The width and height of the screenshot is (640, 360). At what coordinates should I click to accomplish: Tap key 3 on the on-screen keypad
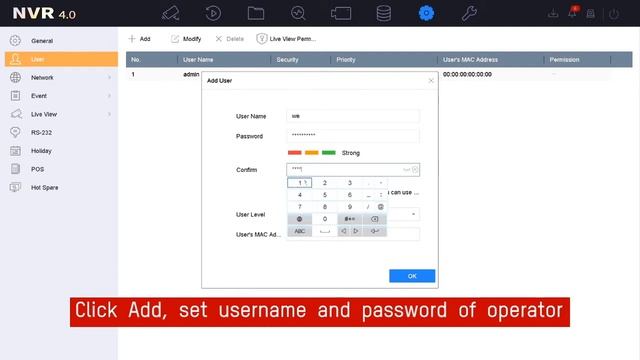click(350, 183)
